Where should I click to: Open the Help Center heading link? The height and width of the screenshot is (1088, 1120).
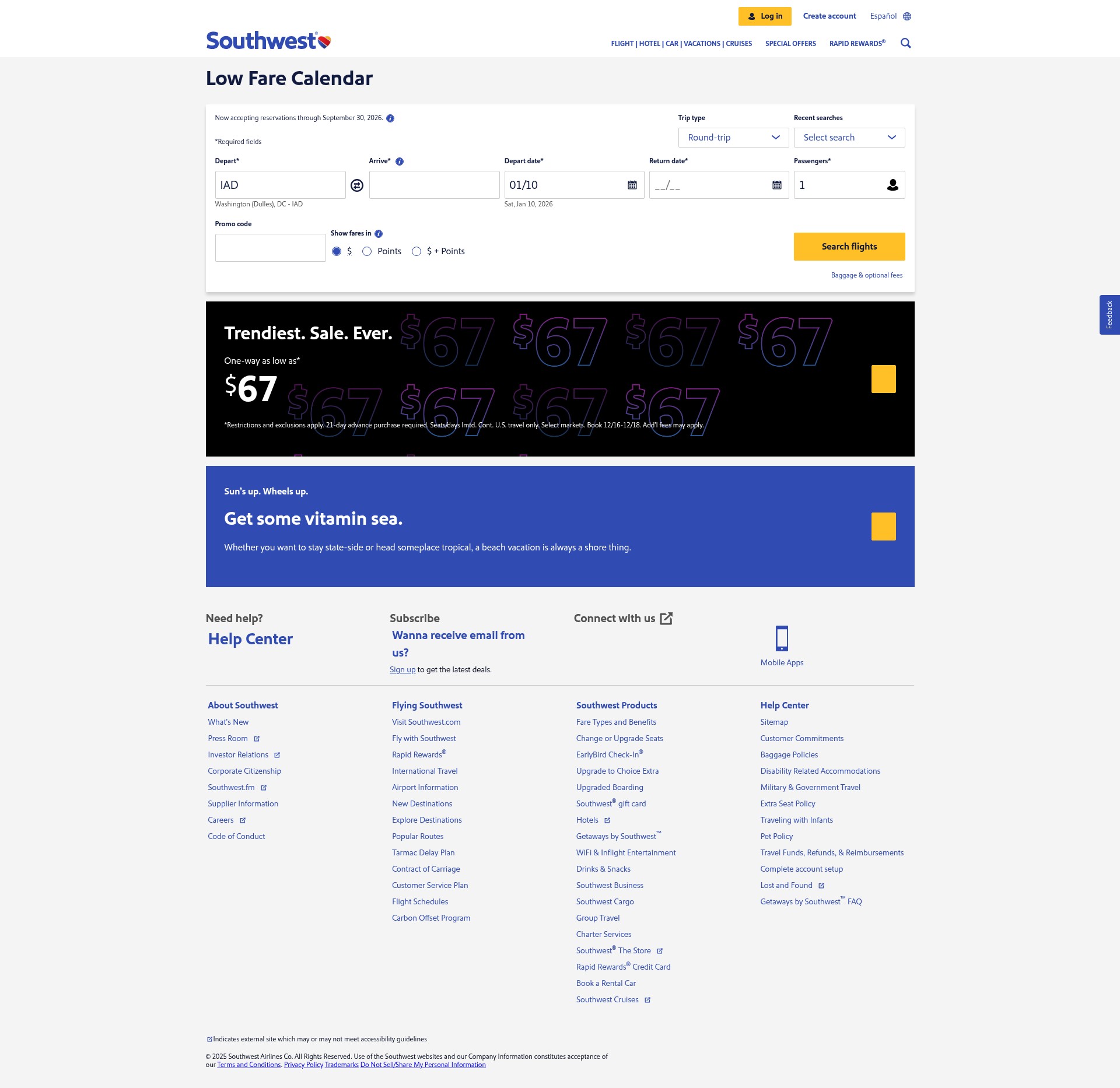click(x=250, y=639)
